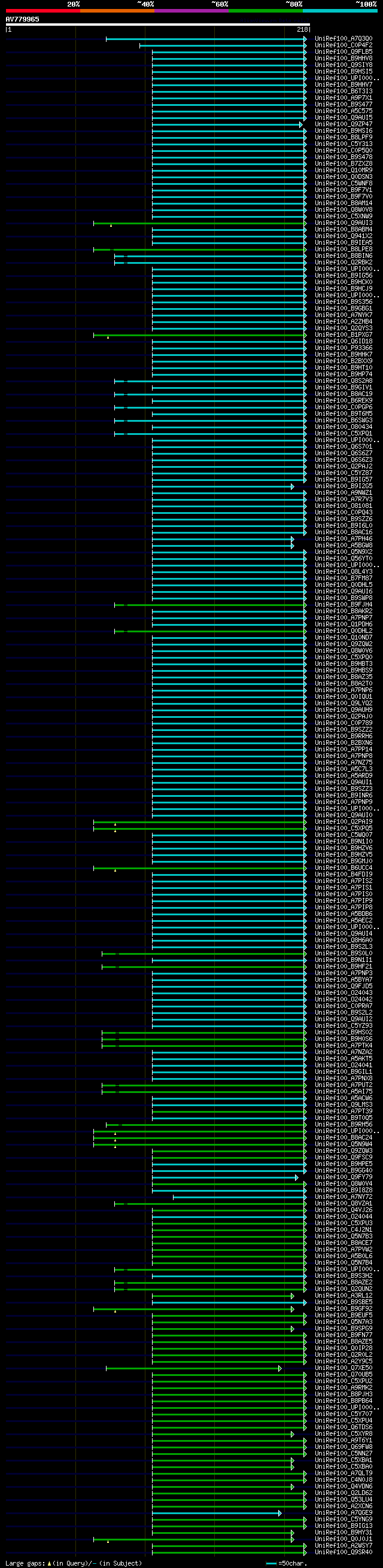Image resolution: width=383 pixels, height=1568 pixels.
Task: Select label UniRef100_Q2PAI9
Action: pos(344,822)
